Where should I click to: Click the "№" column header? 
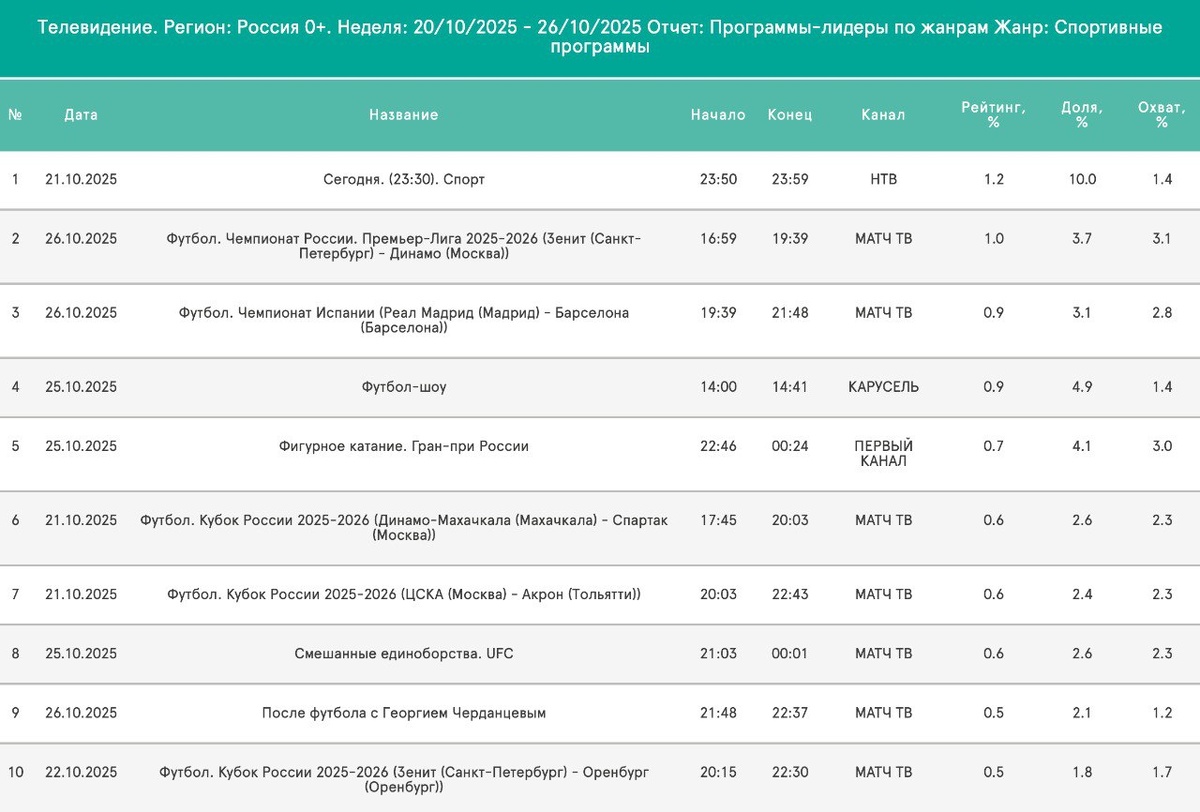[x=15, y=115]
